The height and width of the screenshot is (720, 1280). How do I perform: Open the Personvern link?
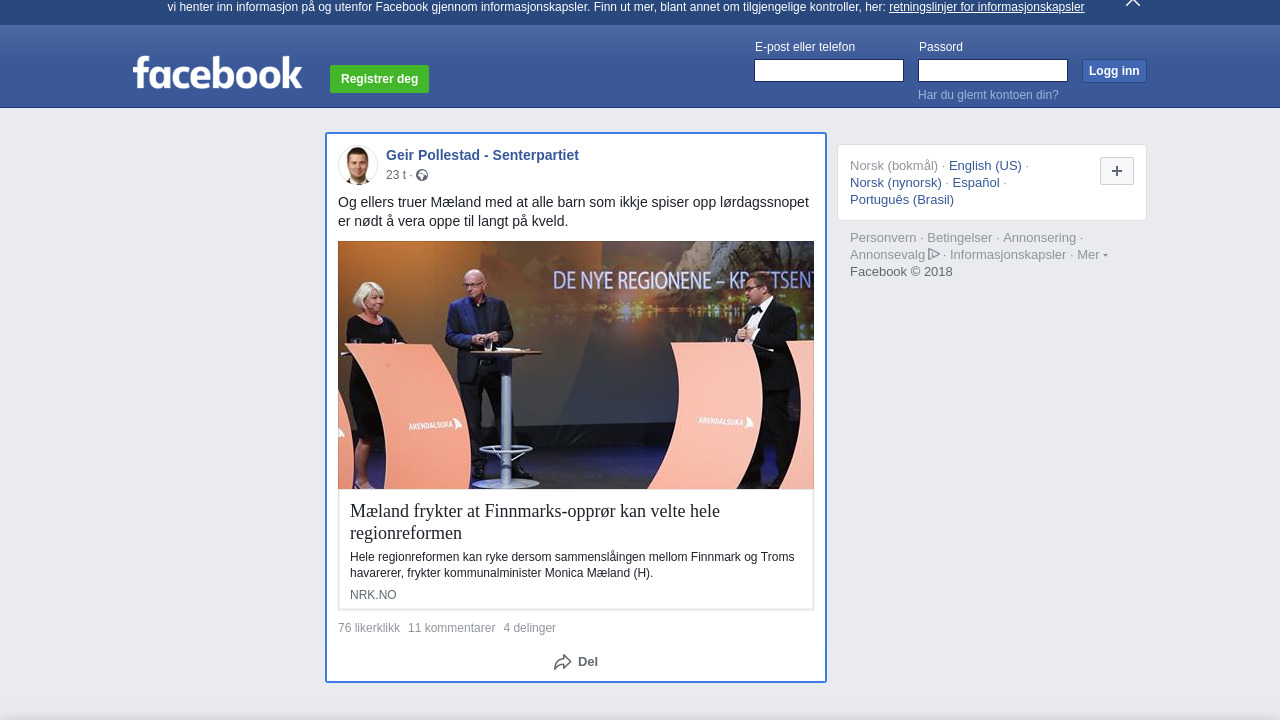click(883, 238)
